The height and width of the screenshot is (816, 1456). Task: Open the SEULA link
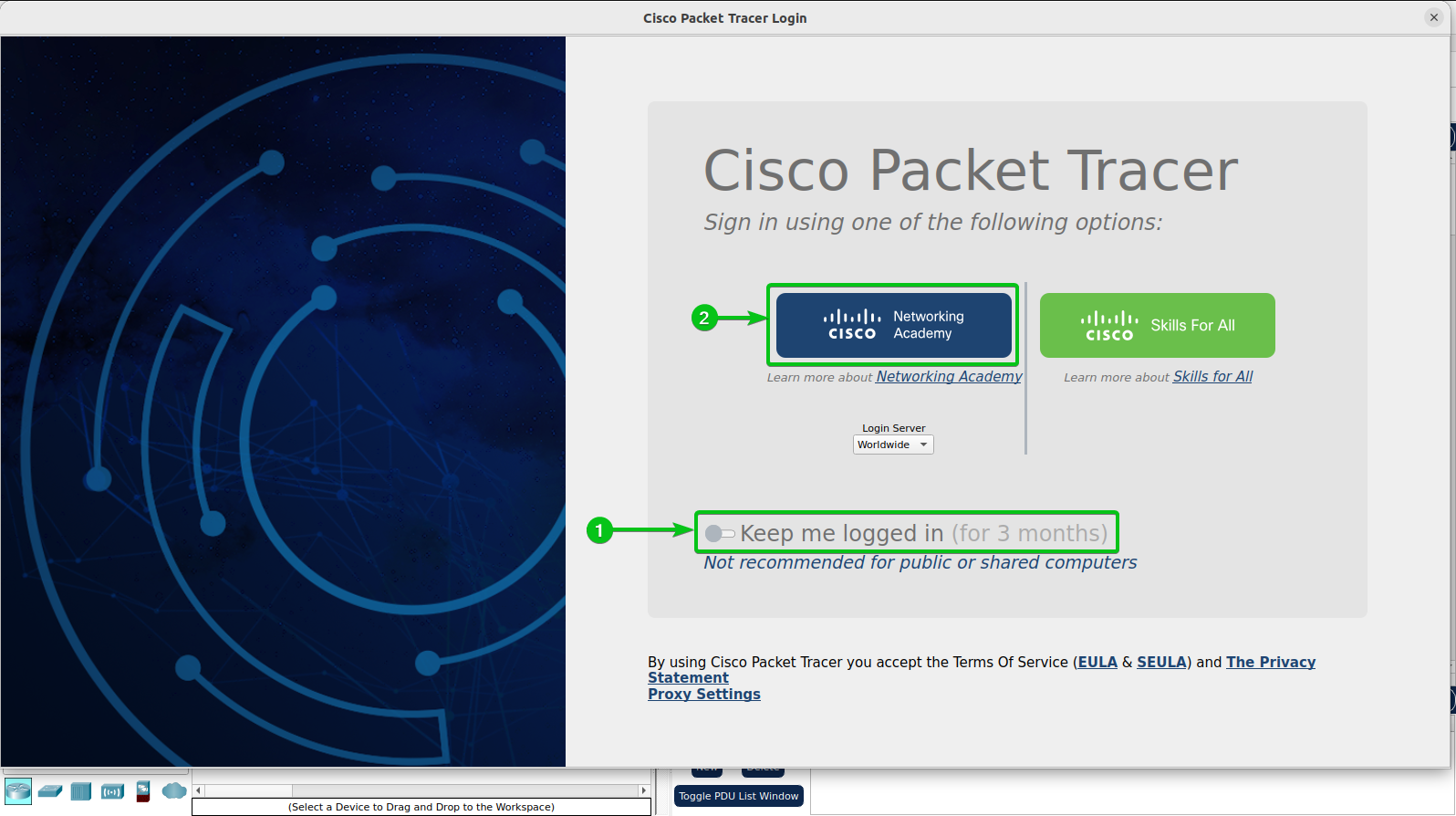[1161, 662]
